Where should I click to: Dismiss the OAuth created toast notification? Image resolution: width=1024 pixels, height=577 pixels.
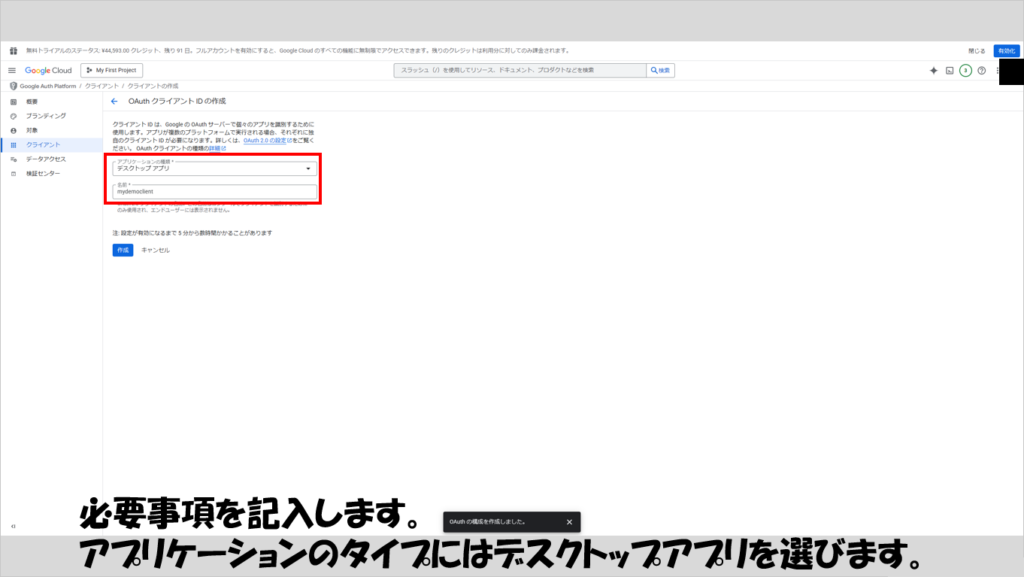[569, 522]
